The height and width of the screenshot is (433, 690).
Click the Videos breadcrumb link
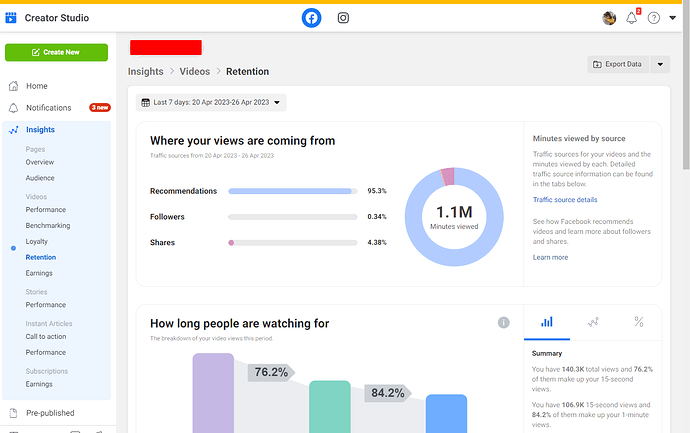195,71
